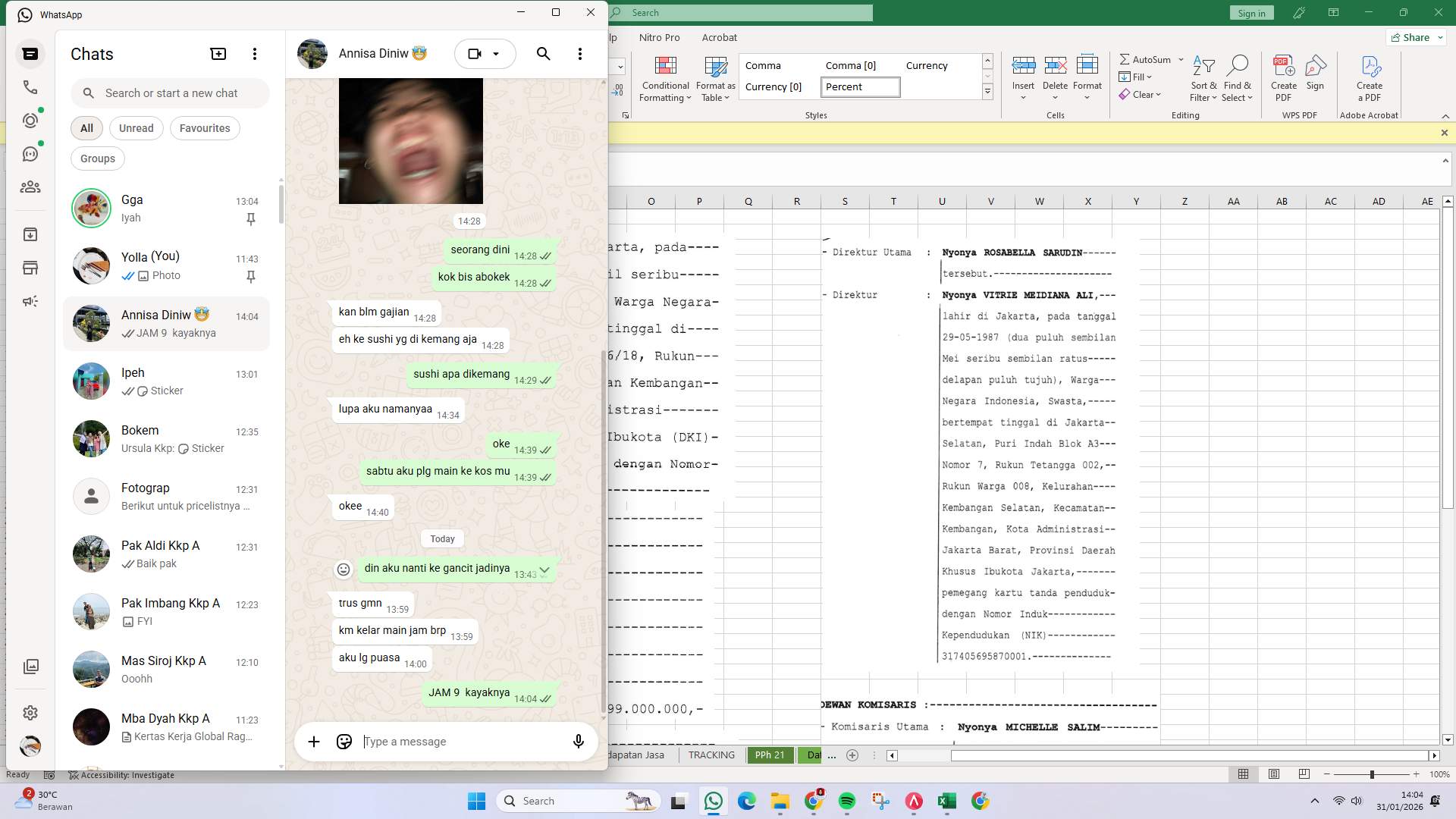Open the video call dropdown arrow

[x=497, y=54]
